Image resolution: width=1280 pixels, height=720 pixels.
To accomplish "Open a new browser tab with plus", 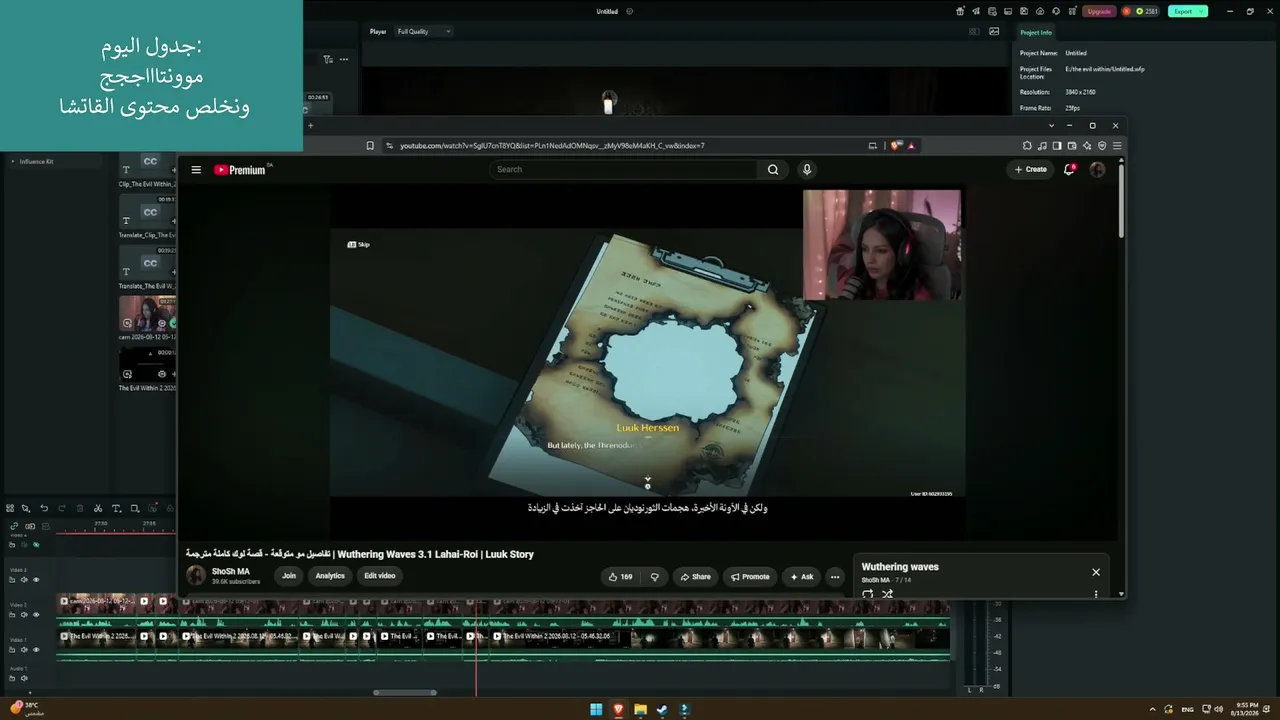I will coord(310,126).
